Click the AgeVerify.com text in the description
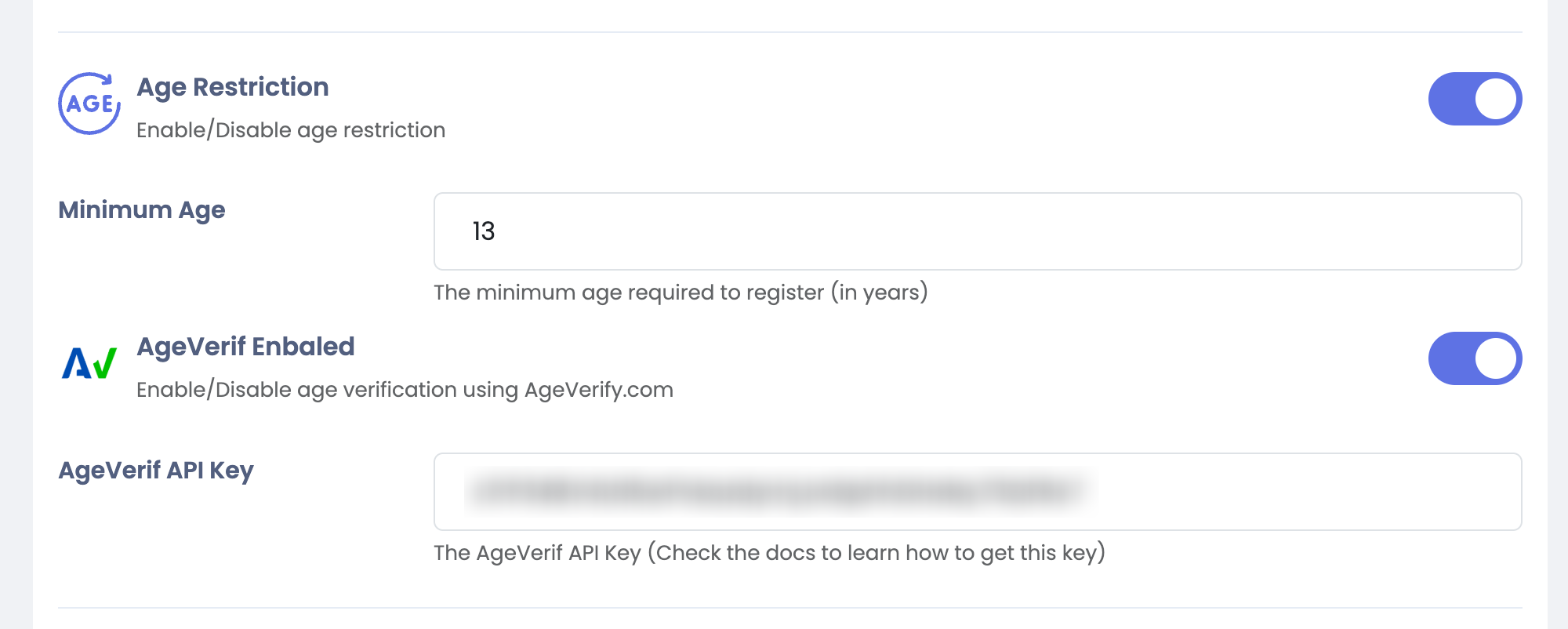Viewport: 1568px width, 629px height. pos(598,390)
